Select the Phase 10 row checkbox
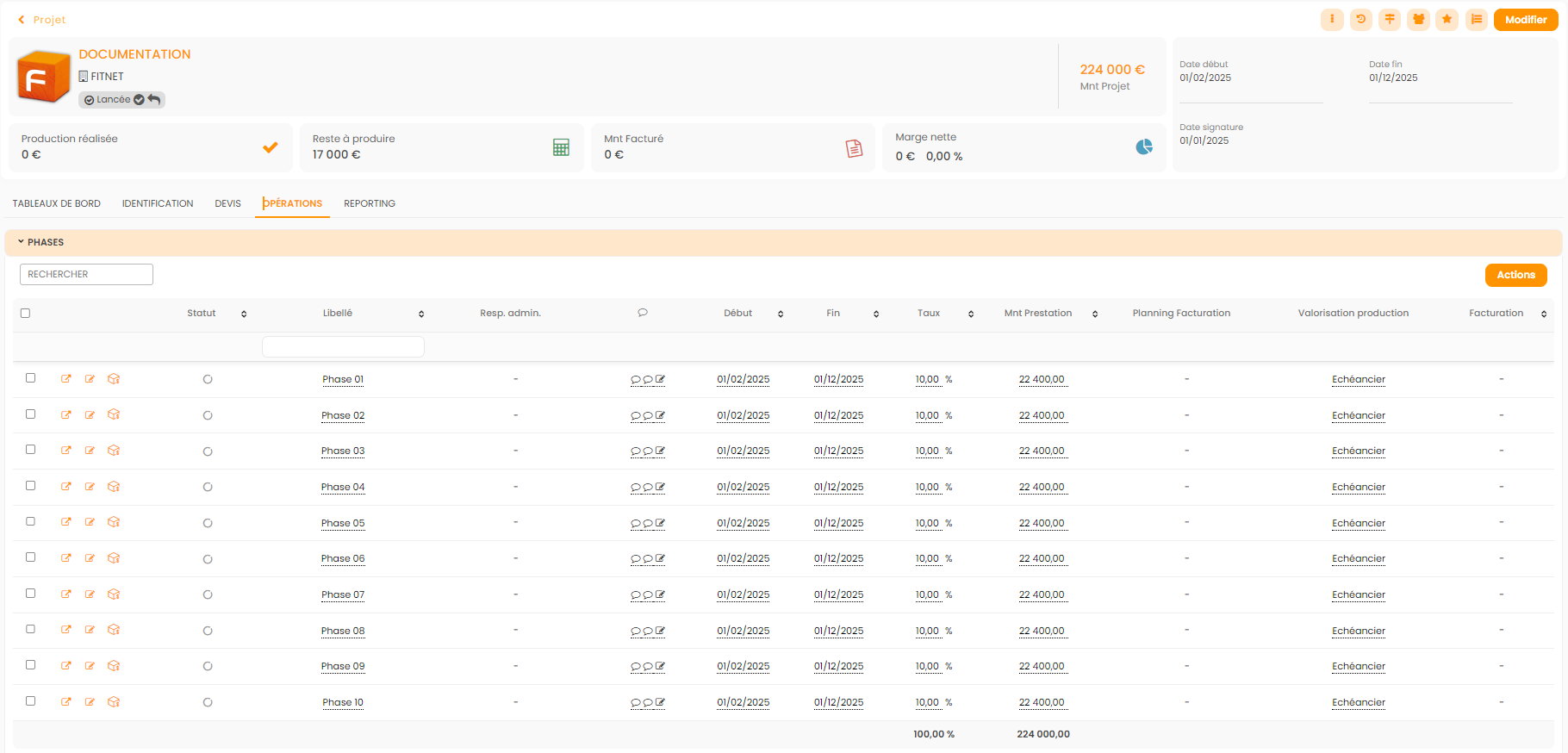This screenshot has height=753, width=1568. [31, 701]
